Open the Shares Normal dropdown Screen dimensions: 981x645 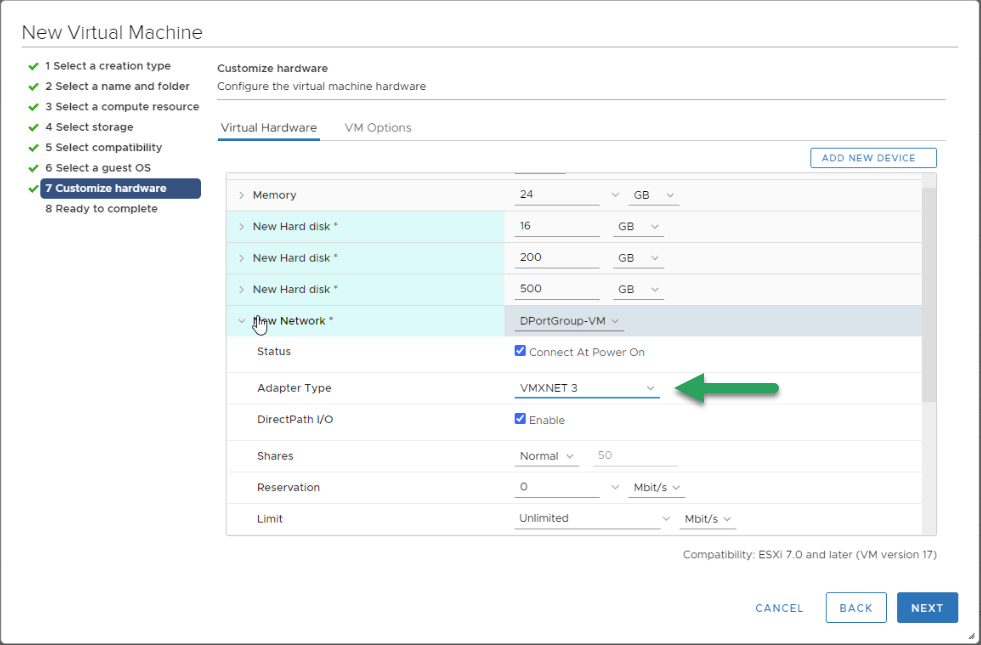coord(546,456)
